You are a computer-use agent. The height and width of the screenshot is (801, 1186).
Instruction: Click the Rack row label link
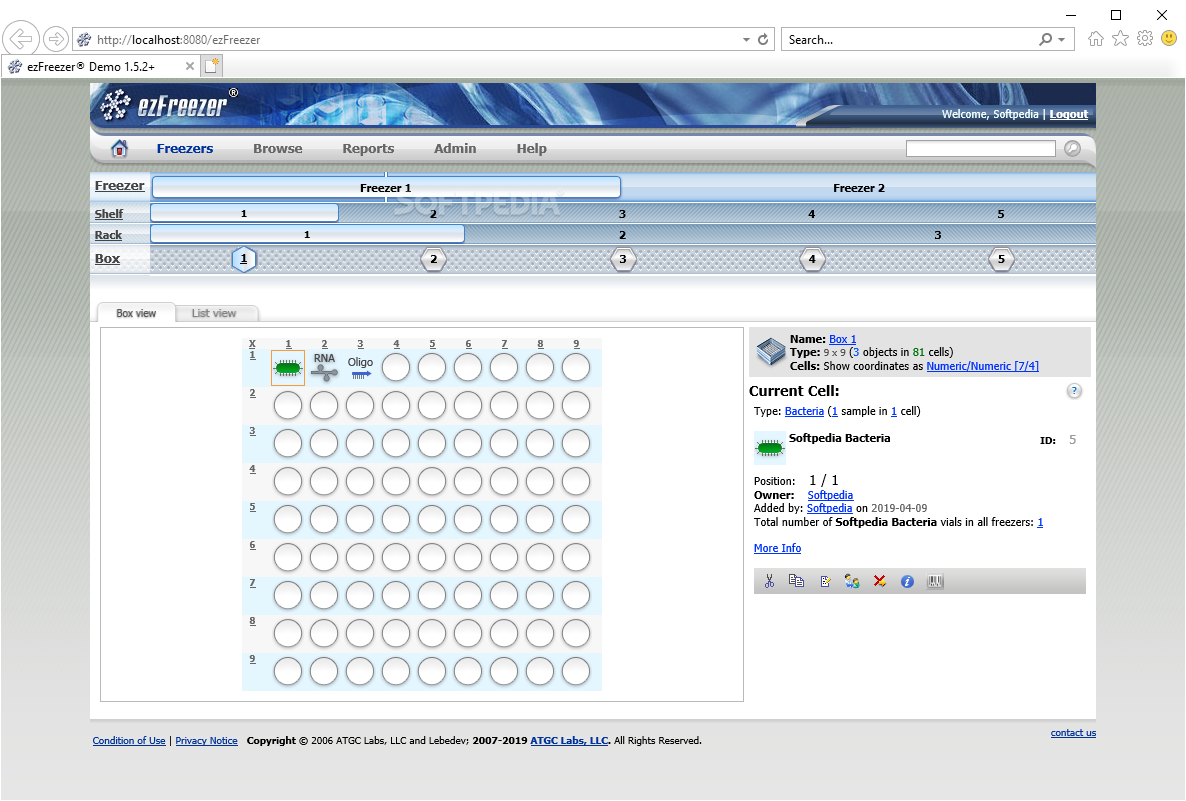[108, 235]
